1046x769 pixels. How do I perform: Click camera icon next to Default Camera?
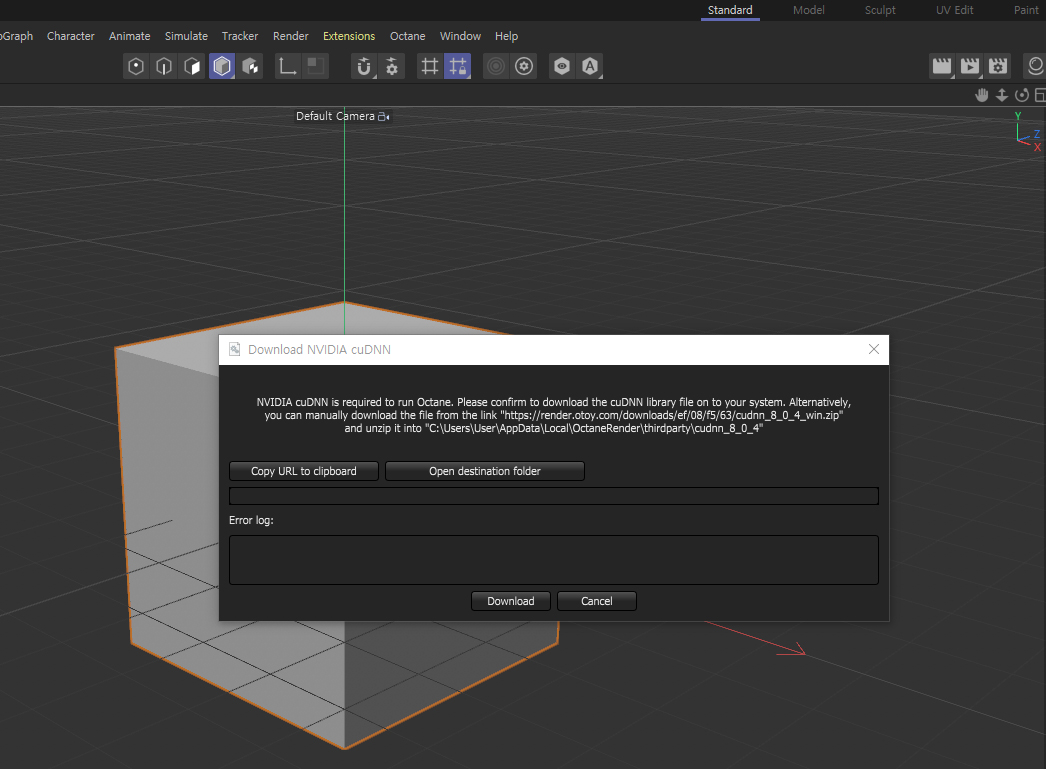[384, 116]
